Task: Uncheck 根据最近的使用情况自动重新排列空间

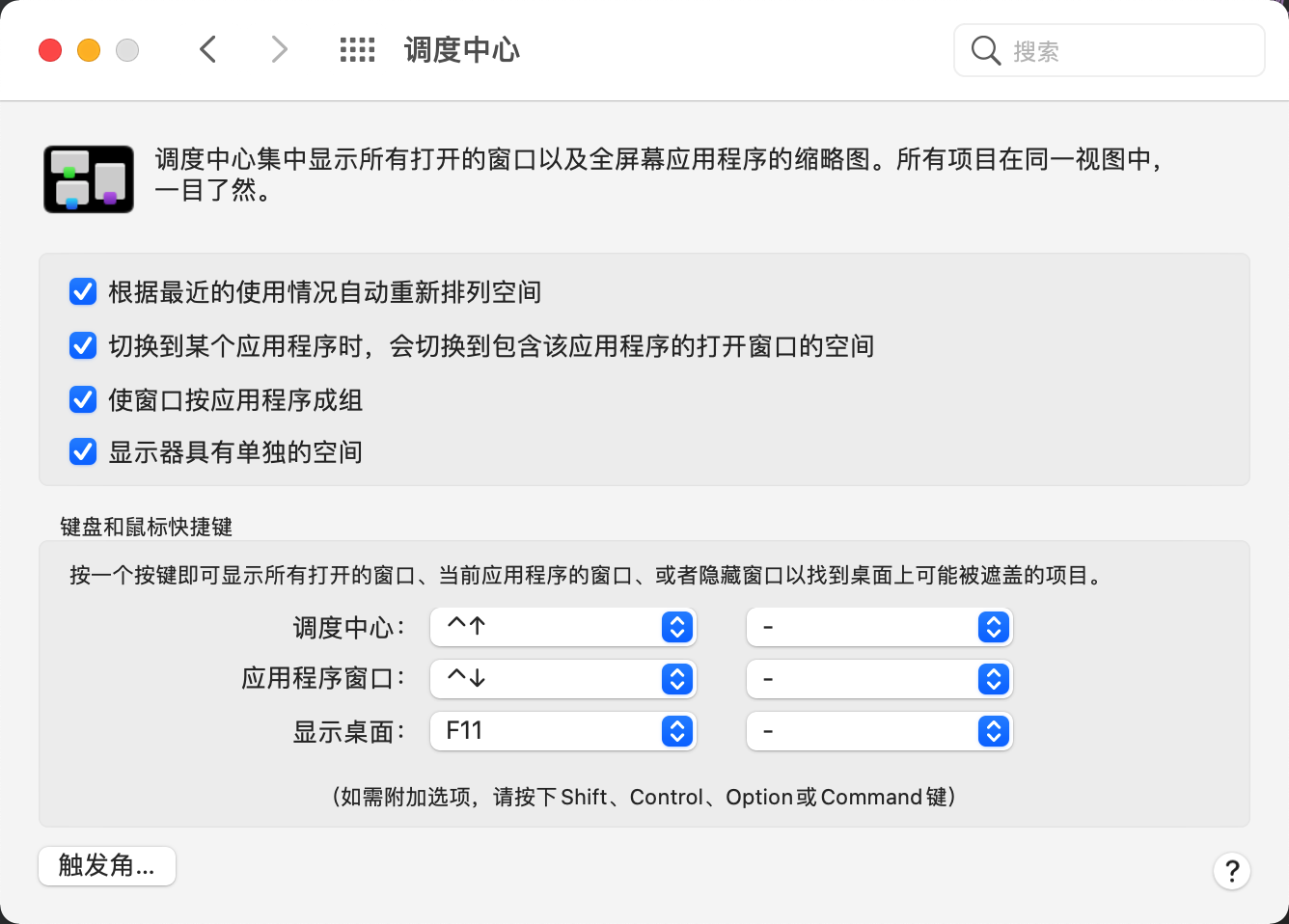Action: (x=83, y=291)
